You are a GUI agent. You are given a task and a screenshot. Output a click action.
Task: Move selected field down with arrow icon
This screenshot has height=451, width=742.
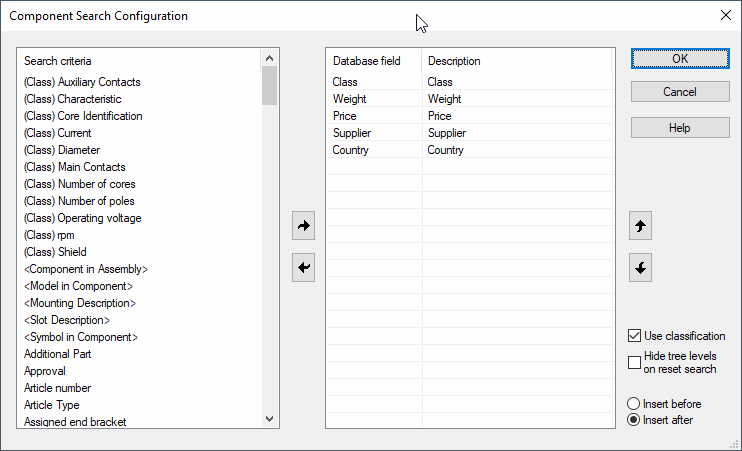pos(640,267)
